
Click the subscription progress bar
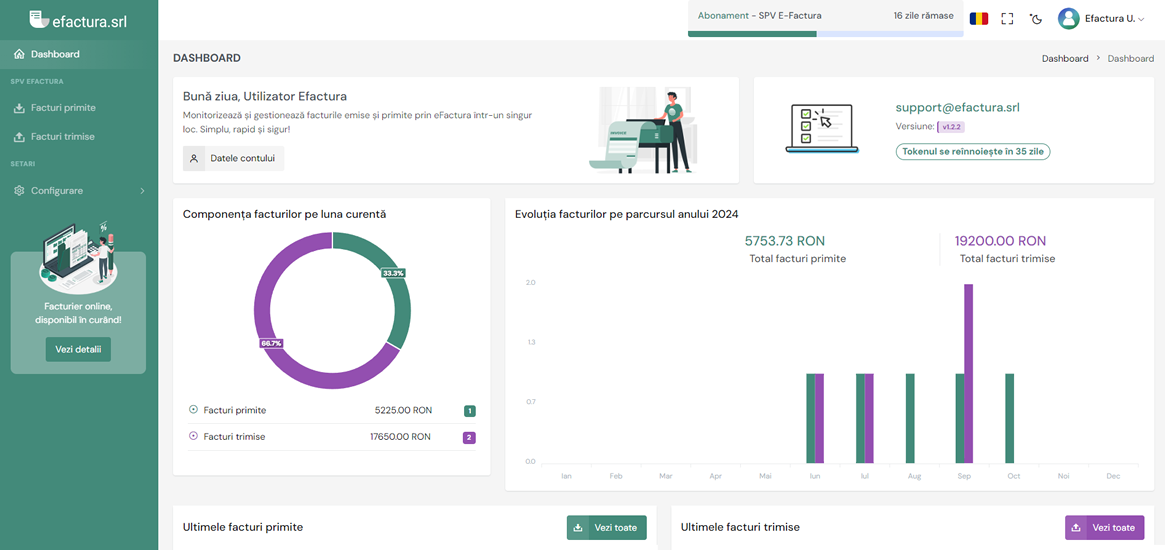pyautogui.click(x=825, y=34)
